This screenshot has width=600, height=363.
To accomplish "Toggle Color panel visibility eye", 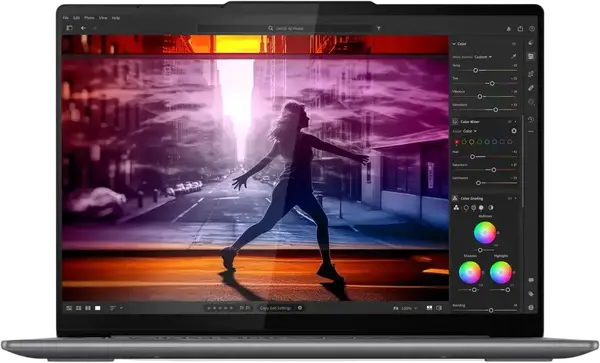I will click(514, 44).
